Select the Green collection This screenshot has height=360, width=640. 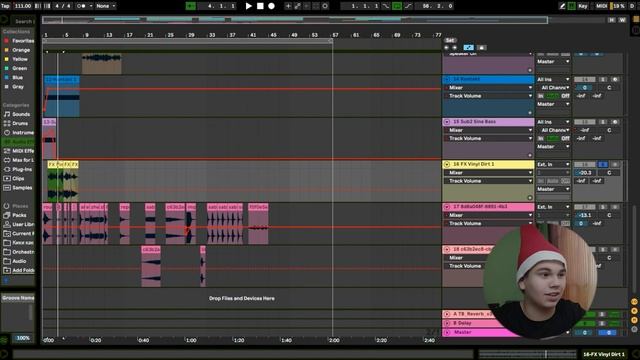16,68
